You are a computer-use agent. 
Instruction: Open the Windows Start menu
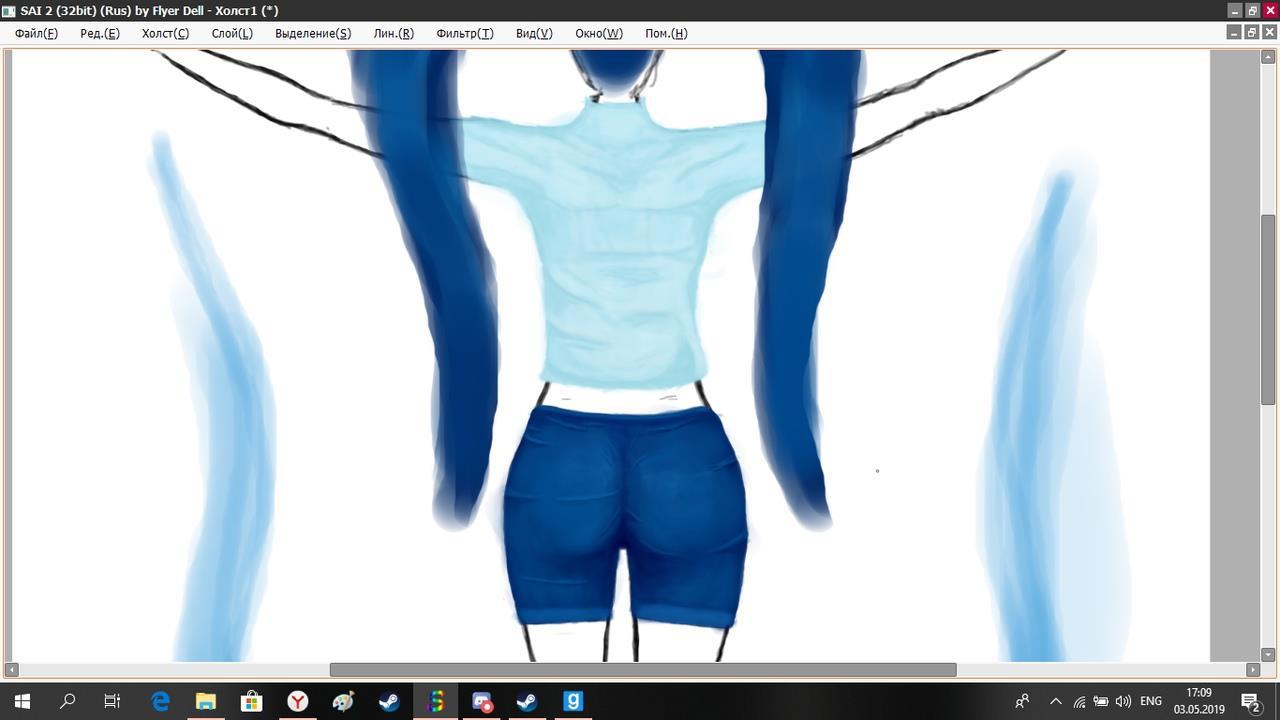(x=22, y=701)
